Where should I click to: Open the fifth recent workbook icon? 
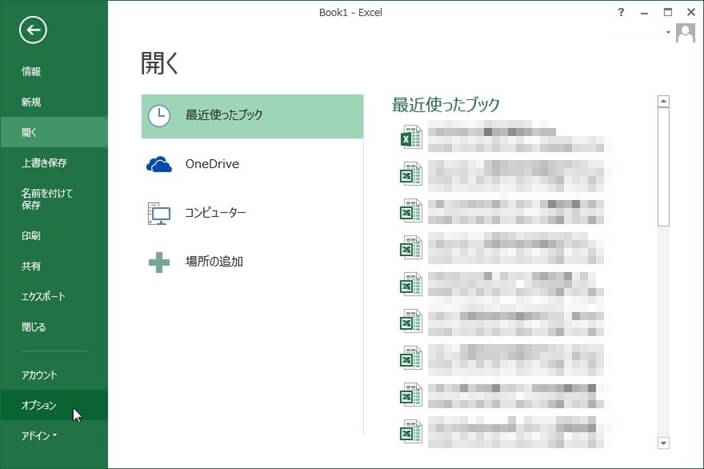coord(411,284)
